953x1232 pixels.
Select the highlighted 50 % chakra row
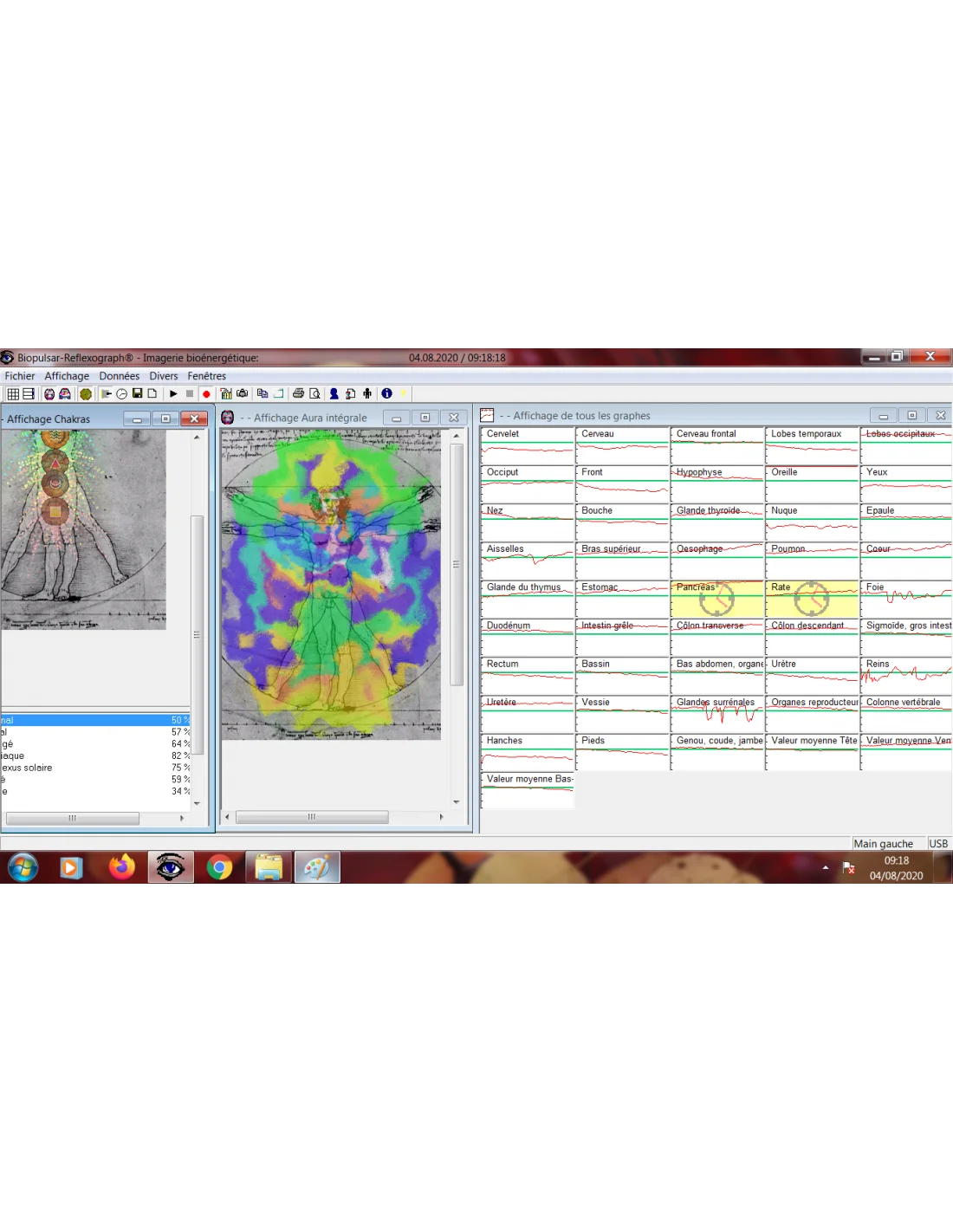click(95, 720)
